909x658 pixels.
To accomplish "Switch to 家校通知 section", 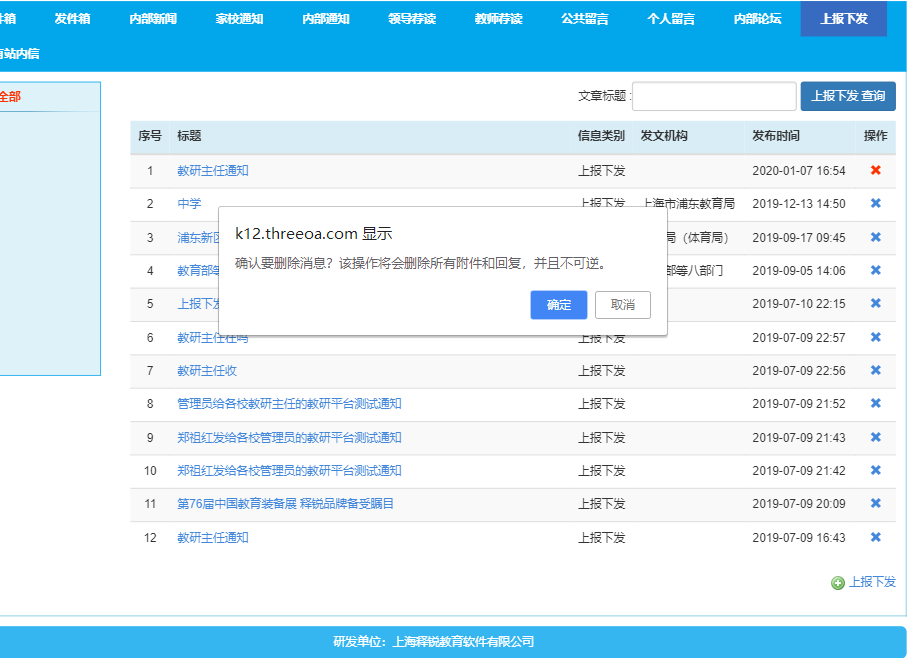I will coord(240,17).
